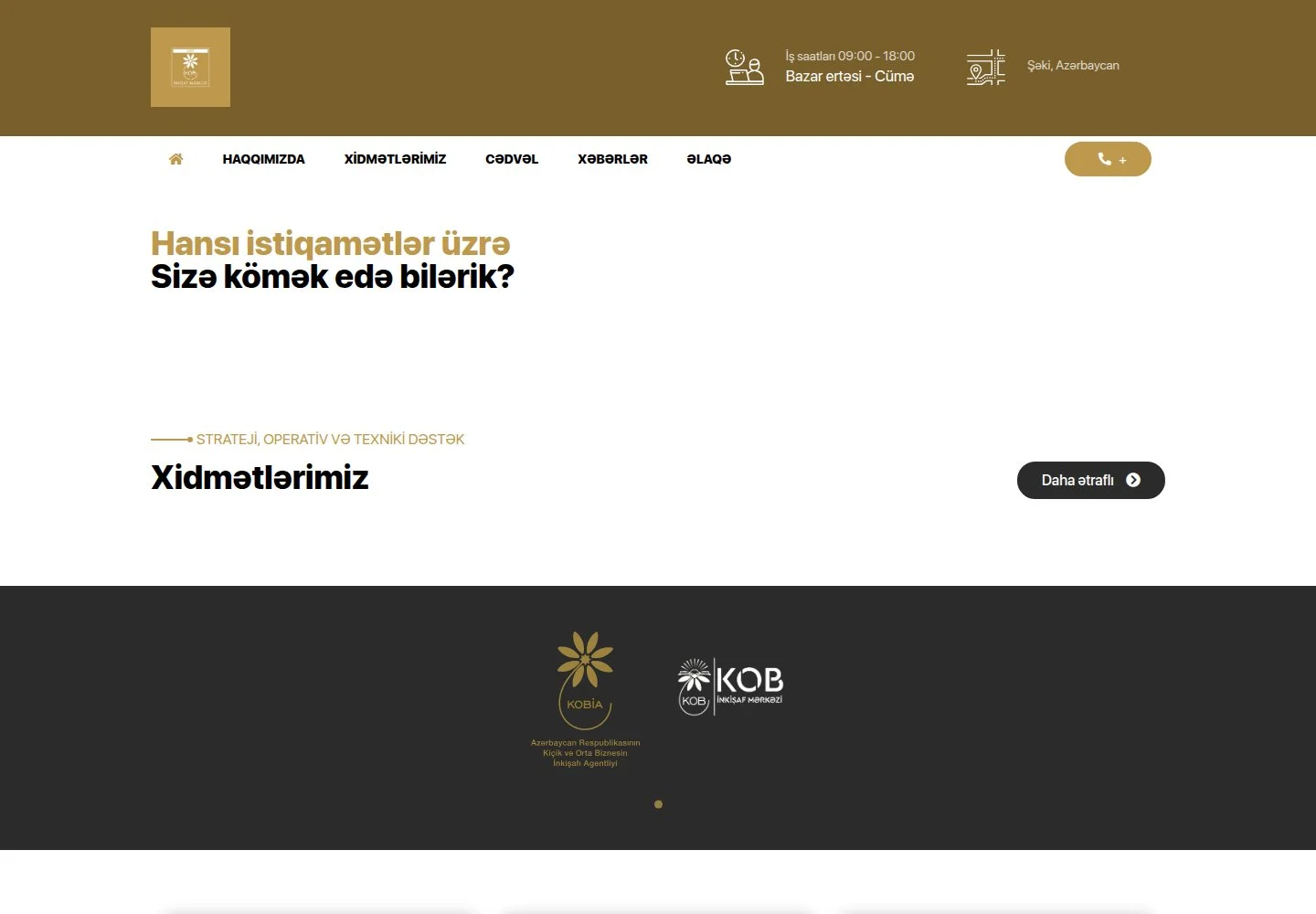Open the CƏDVƏL menu item
The width and height of the screenshot is (1316, 914).
pyautogui.click(x=512, y=159)
